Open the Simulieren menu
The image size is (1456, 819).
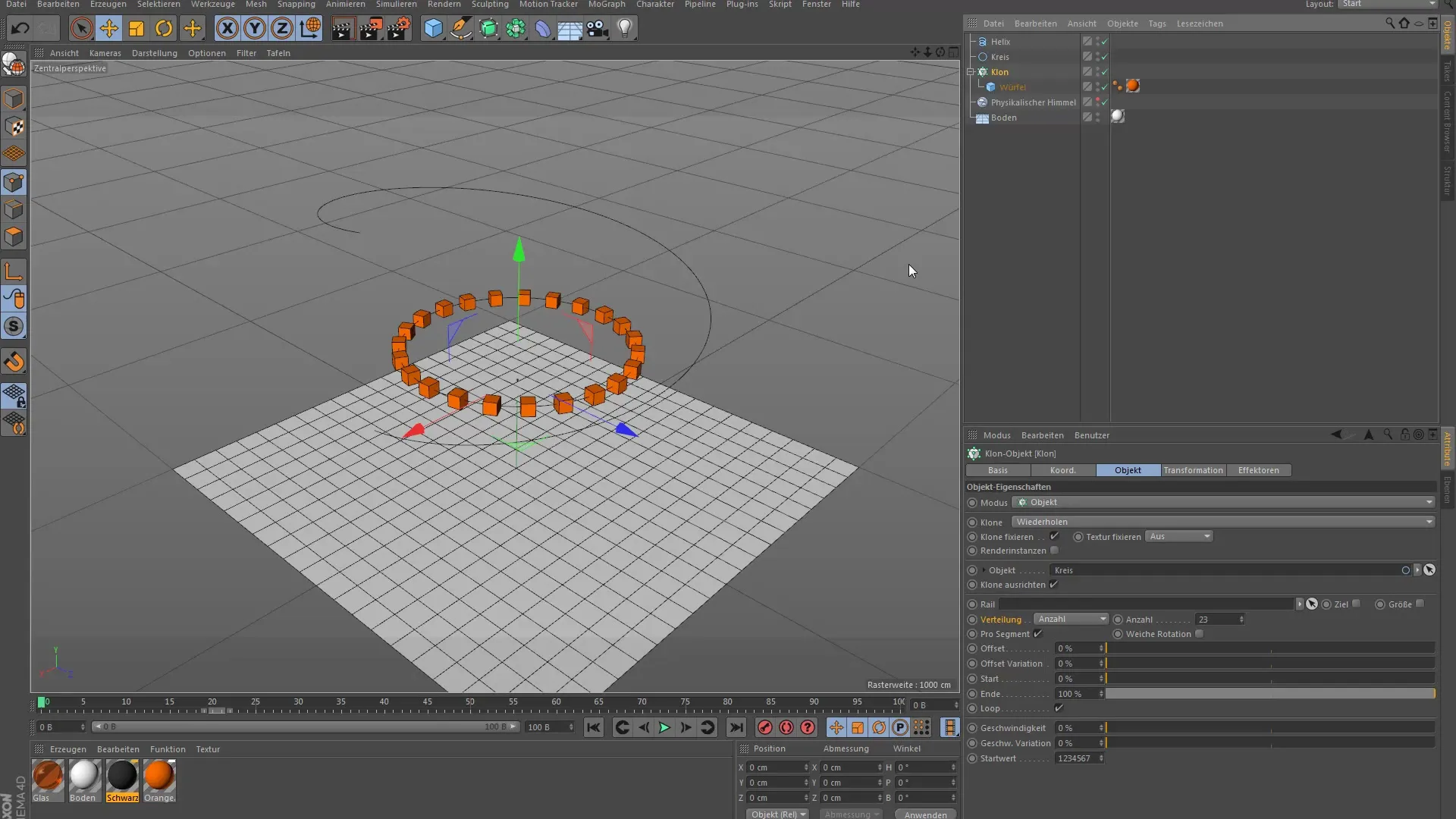point(396,5)
